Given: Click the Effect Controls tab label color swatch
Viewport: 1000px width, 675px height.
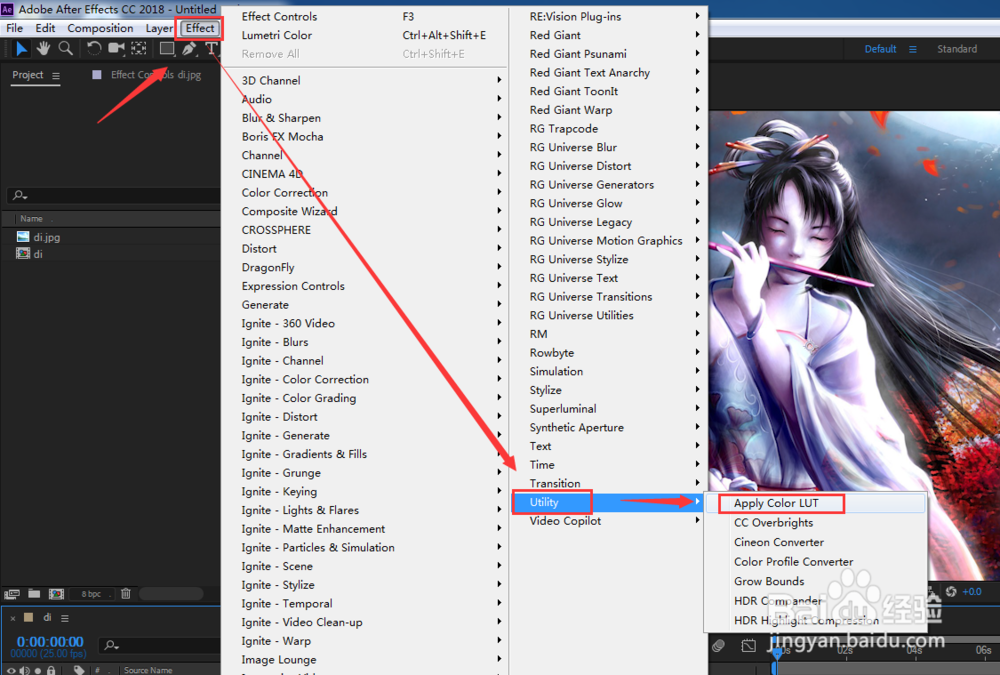Looking at the screenshot, I should (x=97, y=75).
